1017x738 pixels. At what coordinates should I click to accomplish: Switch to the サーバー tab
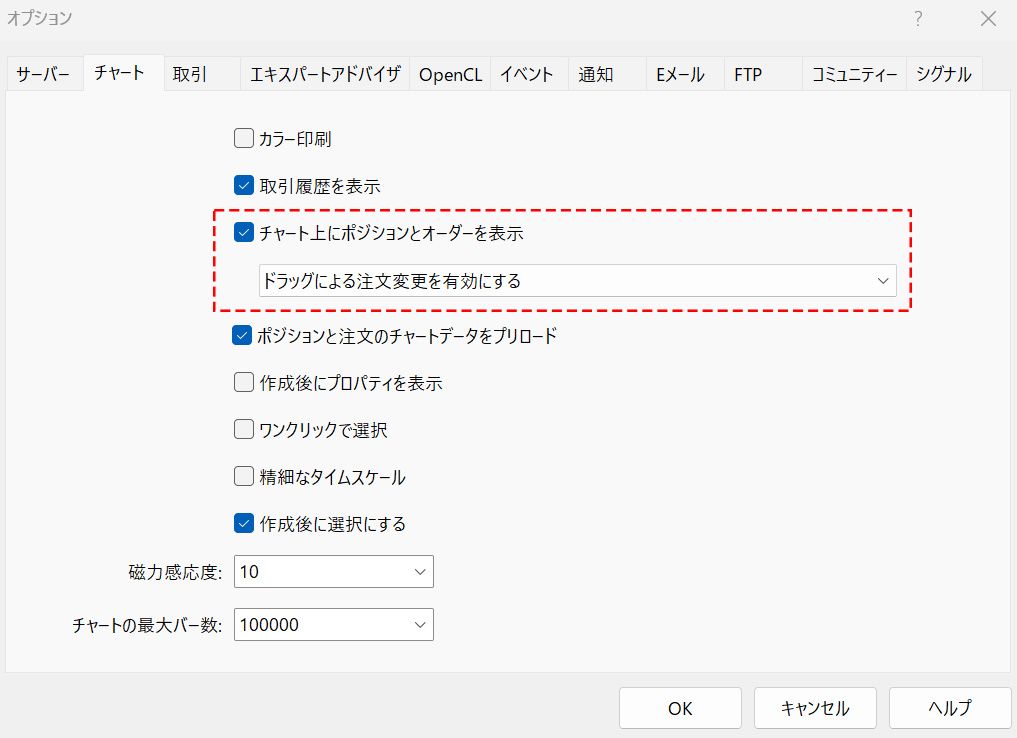(x=43, y=74)
